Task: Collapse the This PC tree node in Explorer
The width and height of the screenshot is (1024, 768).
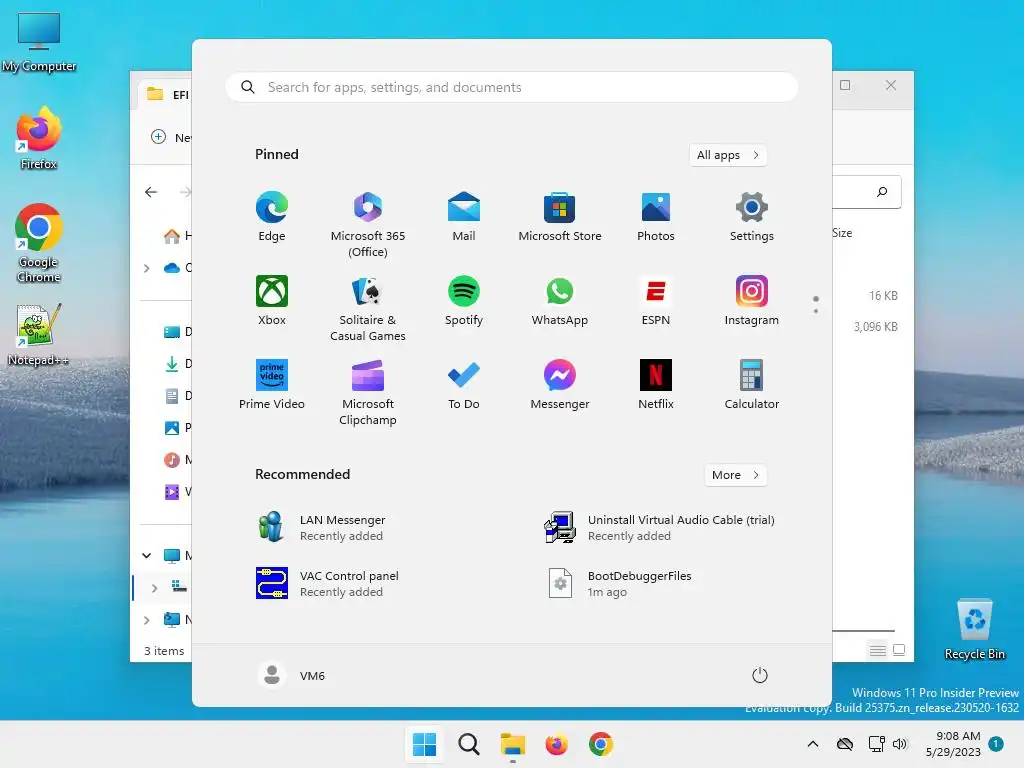Action: click(146, 556)
